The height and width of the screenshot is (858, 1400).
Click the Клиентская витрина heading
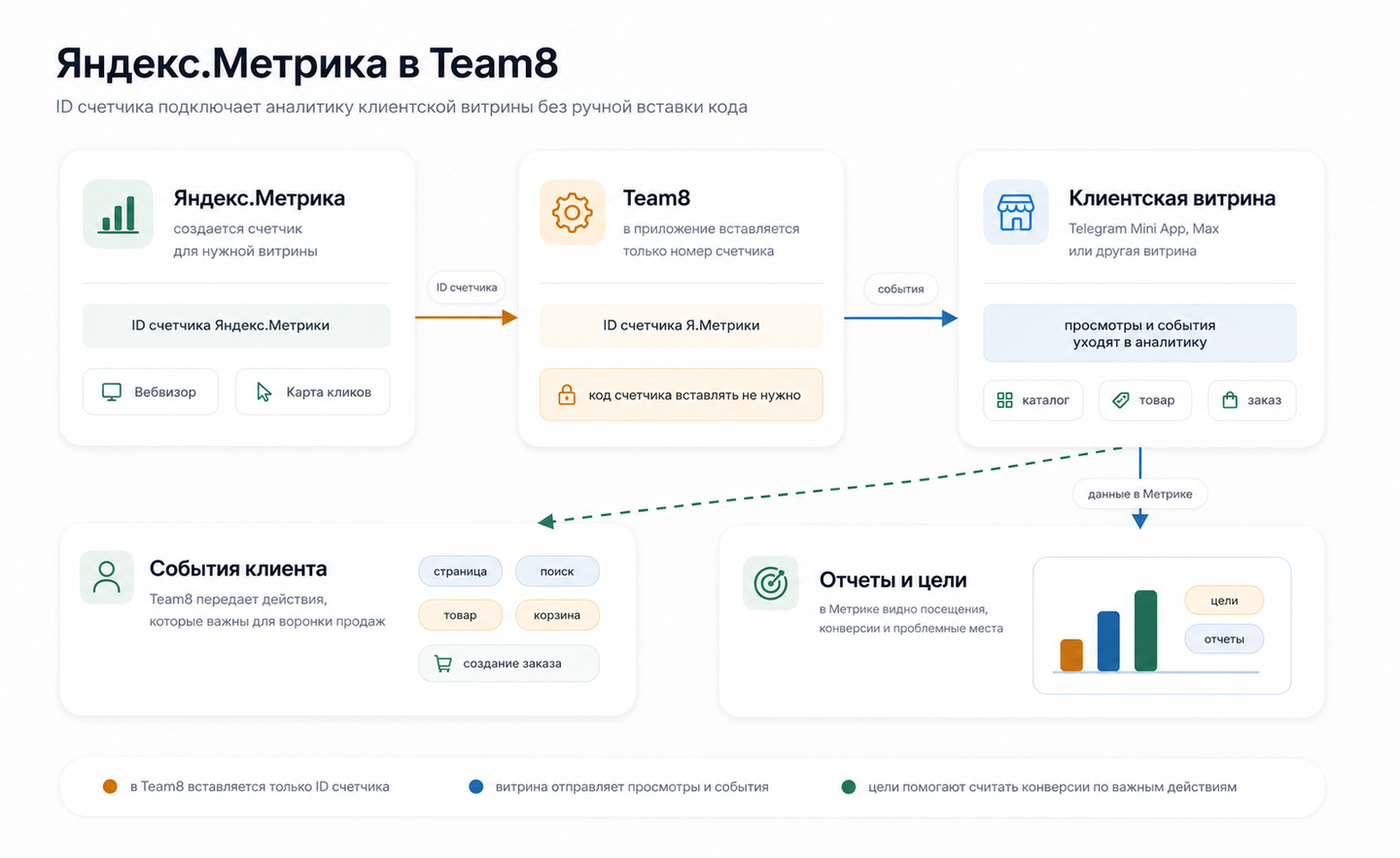pyautogui.click(x=1172, y=198)
